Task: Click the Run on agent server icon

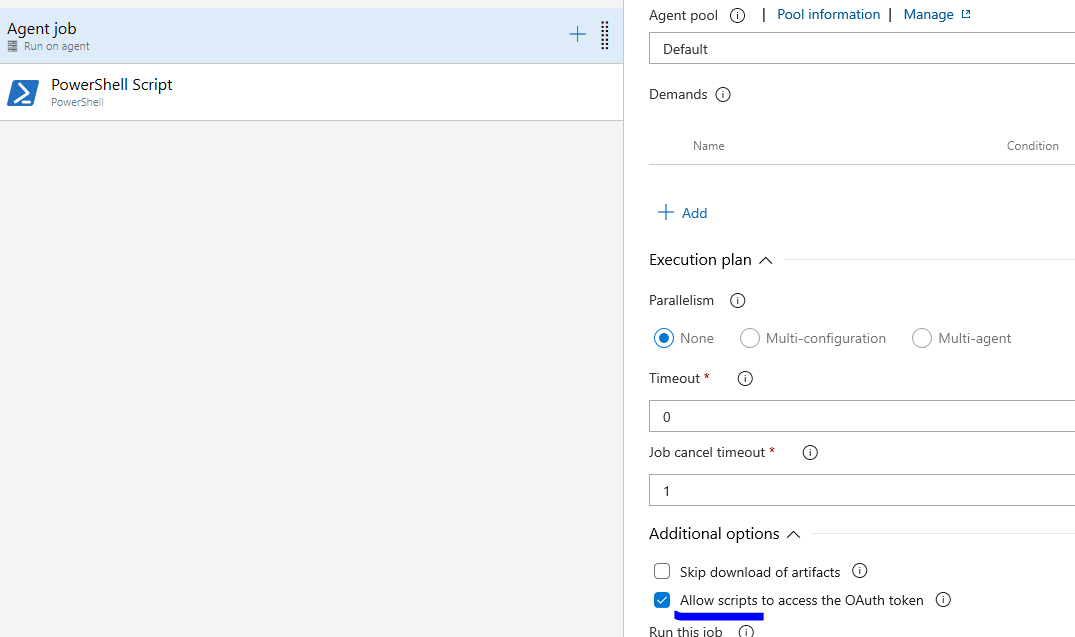Action: click(12, 47)
